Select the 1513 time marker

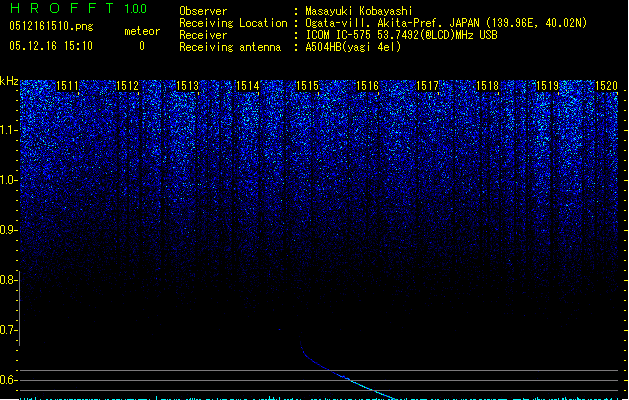click(187, 87)
